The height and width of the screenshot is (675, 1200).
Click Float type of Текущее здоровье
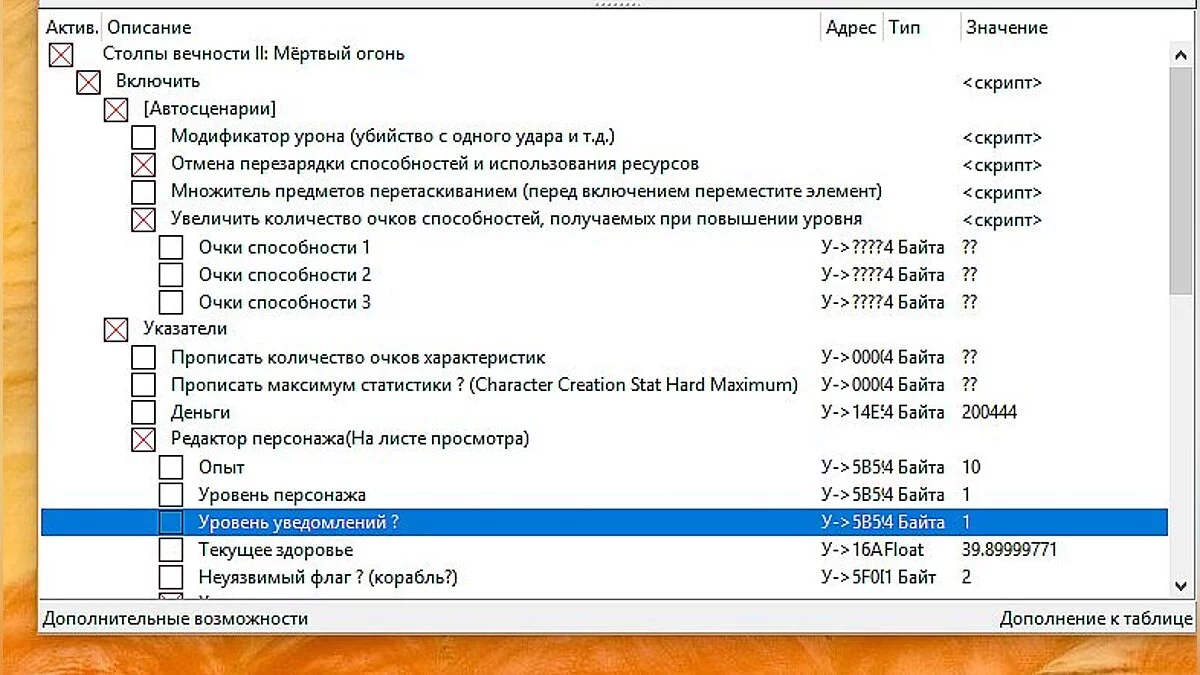pyautogui.click(x=902, y=550)
